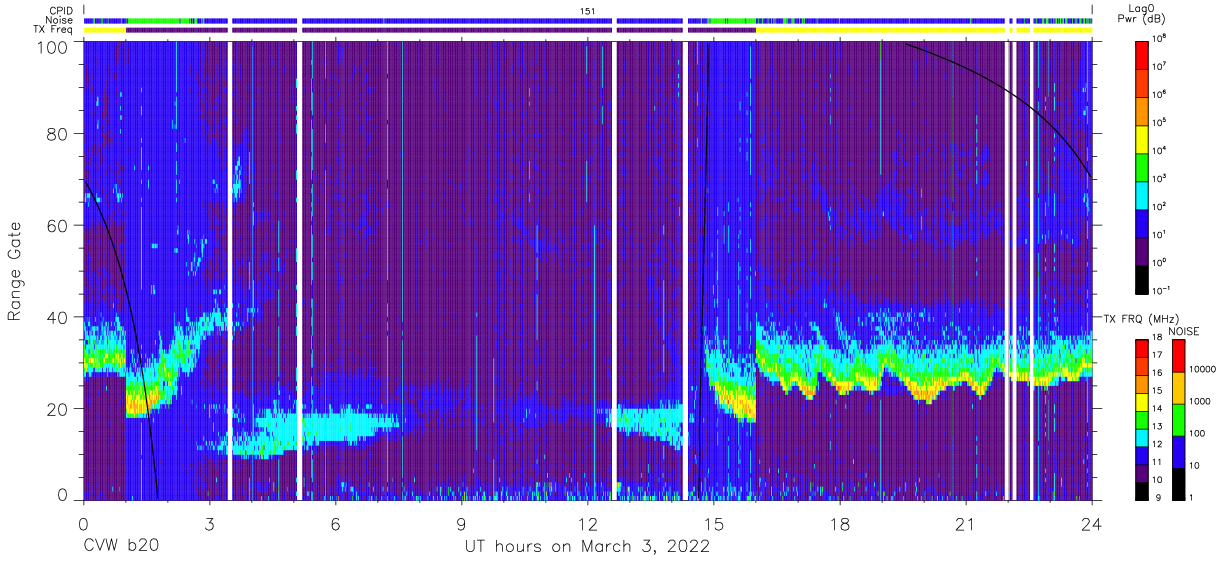Click the CVW b20 radar label
The height and width of the screenshot is (567, 1228).
point(121,546)
